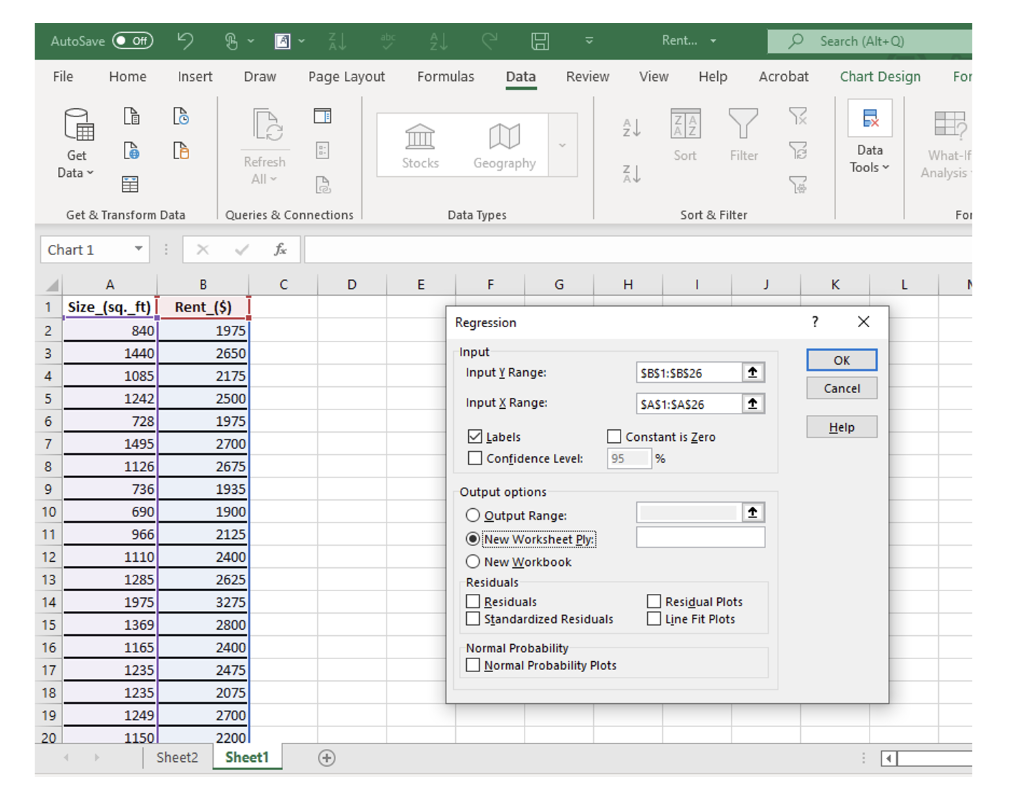Screen dimensions: 1024x802
Task: Click the New Worksheet Ply text field
Action: (x=700, y=538)
